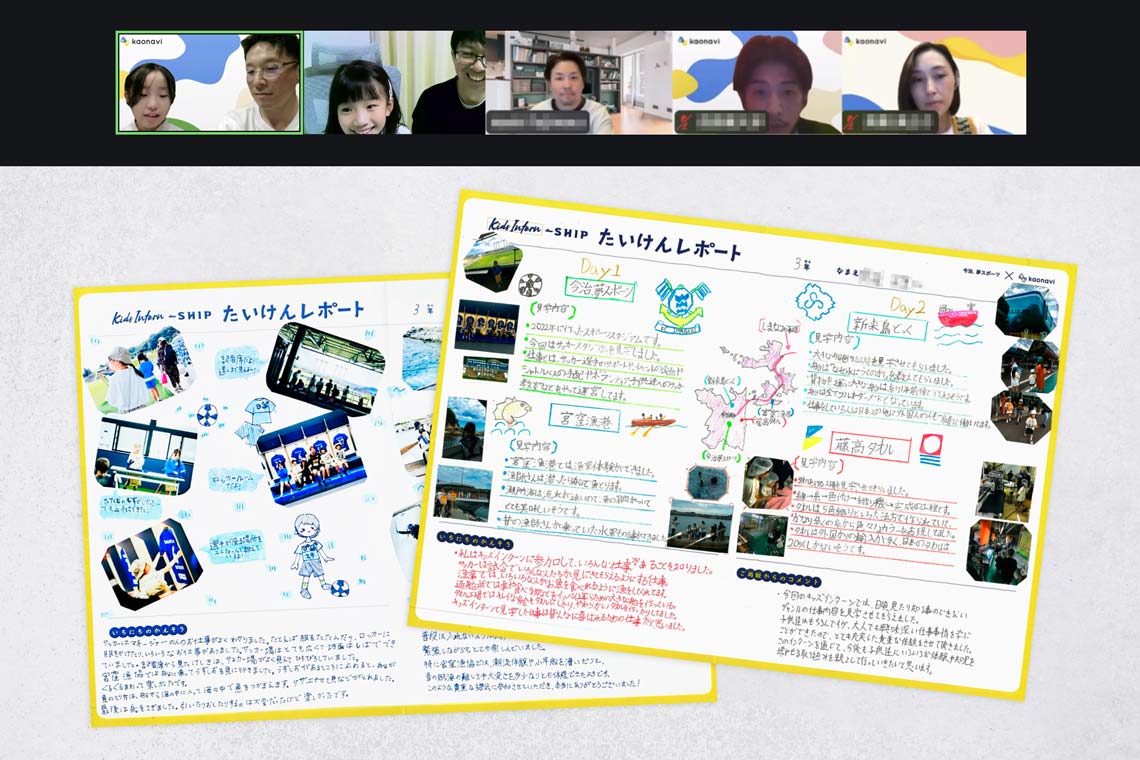Click the kaonavi logo in first video tile
The image size is (1140, 760).
(x=145, y=43)
